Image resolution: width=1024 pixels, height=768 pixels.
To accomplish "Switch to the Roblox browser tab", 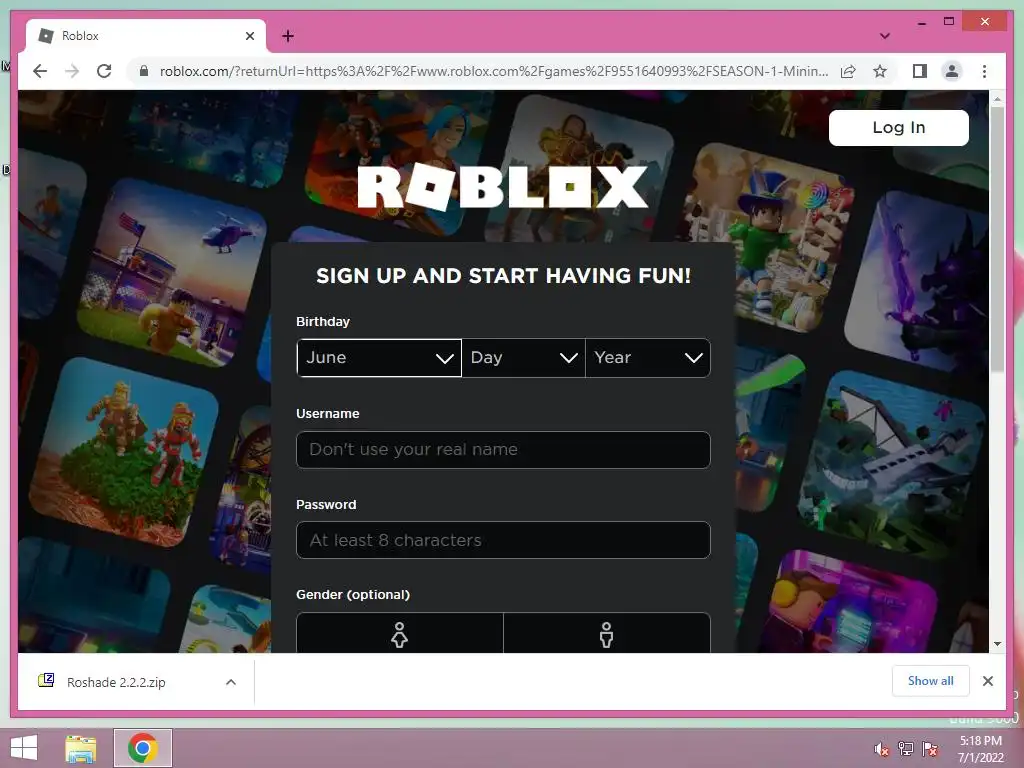I will [x=146, y=36].
